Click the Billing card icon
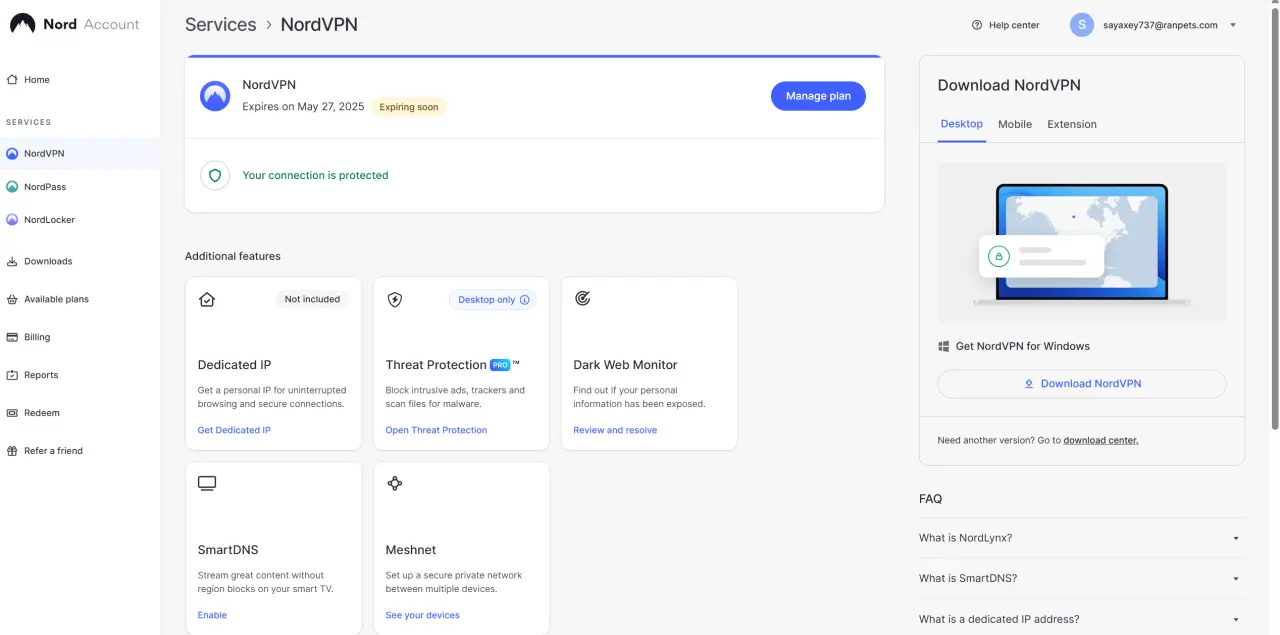Image resolution: width=1280 pixels, height=635 pixels. (12, 337)
